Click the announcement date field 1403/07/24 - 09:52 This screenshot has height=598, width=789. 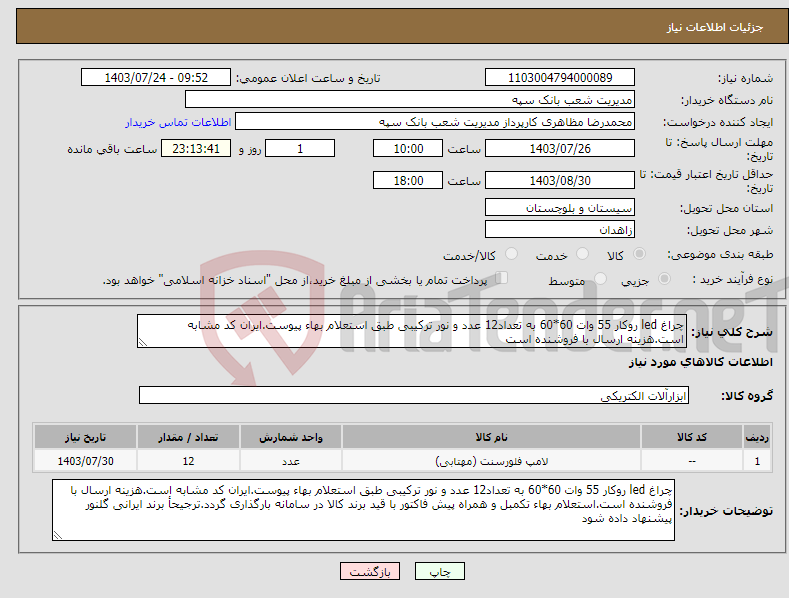coord(156,78)
